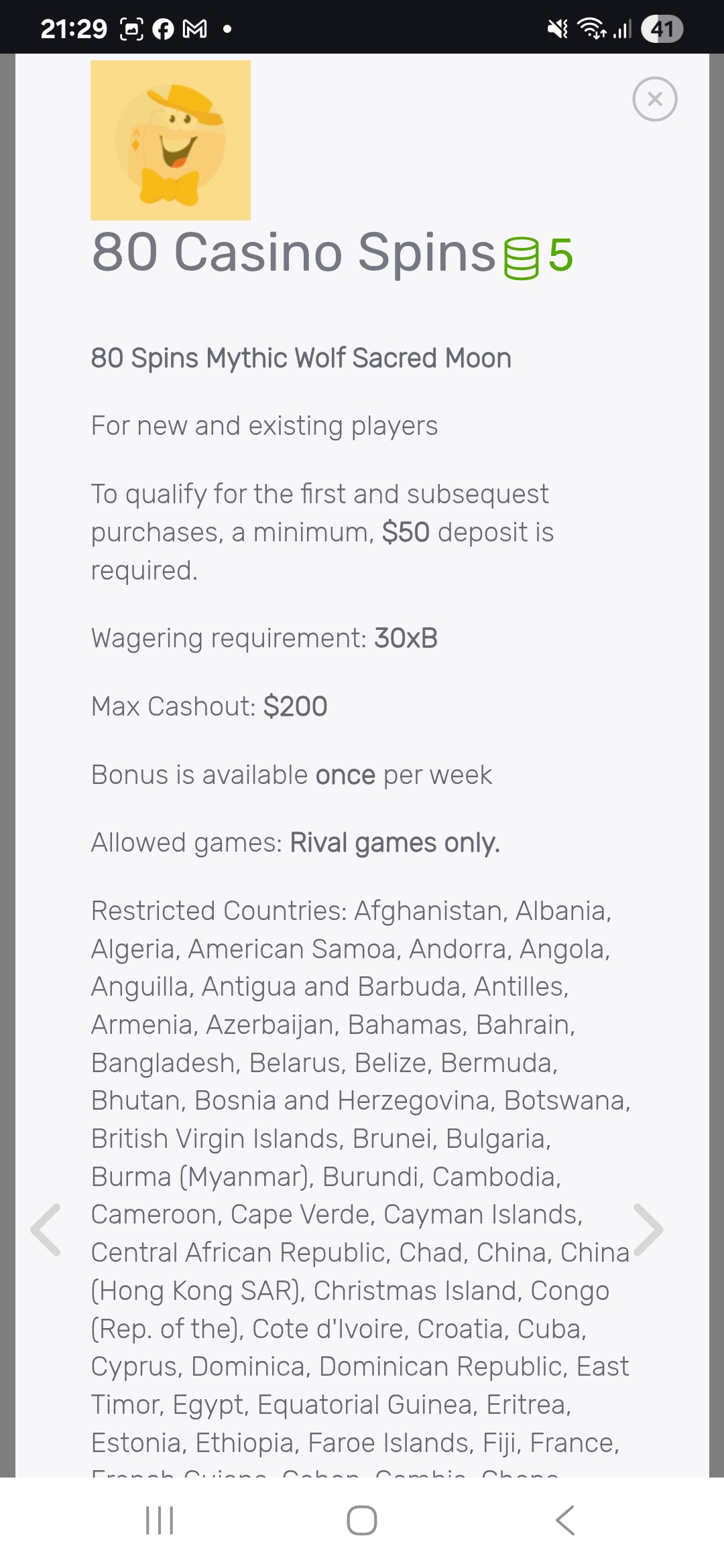Tap the battery level indicator
The image size is (724, 1568).
pyautogui.click(x=662, y=29)
